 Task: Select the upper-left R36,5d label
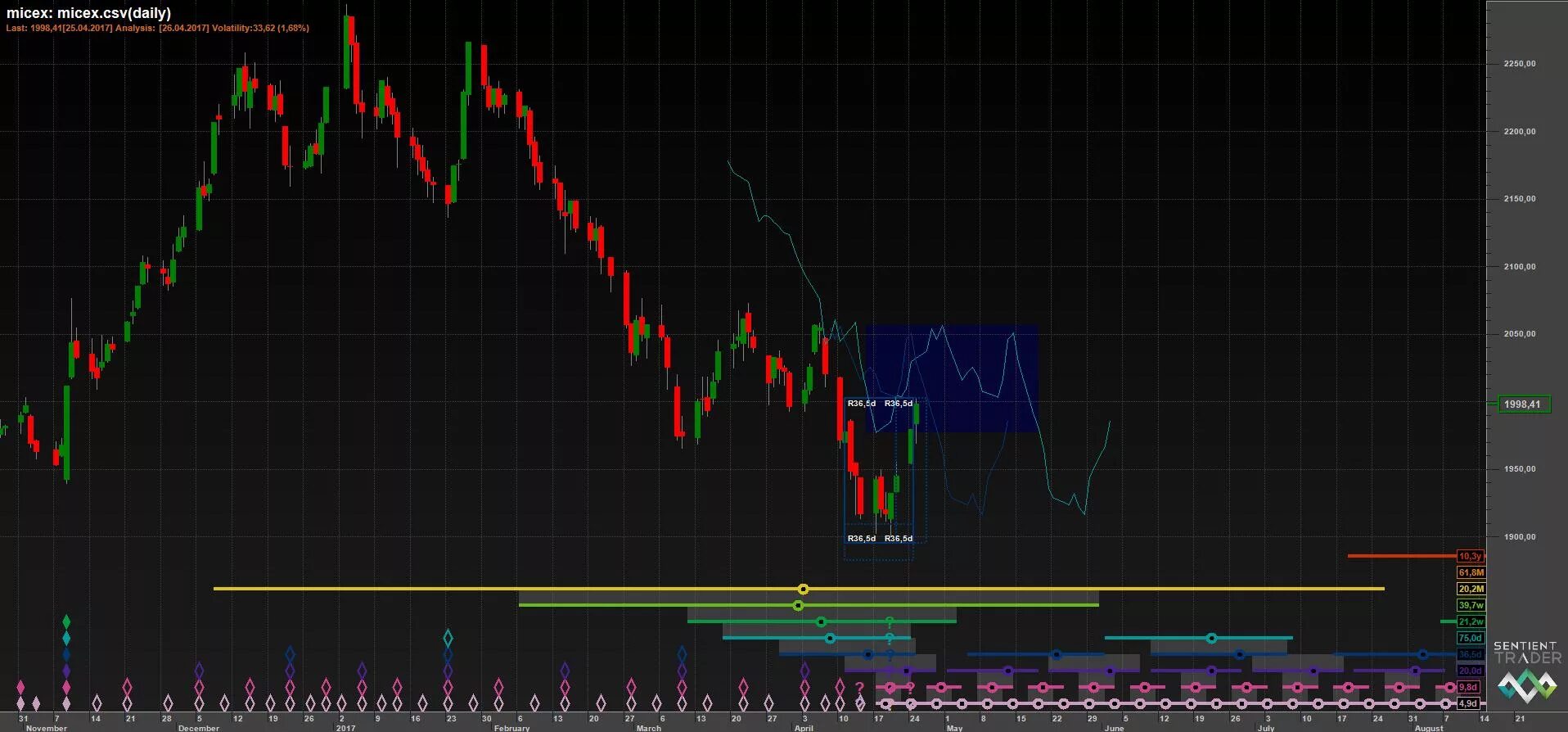coord(861,403)
